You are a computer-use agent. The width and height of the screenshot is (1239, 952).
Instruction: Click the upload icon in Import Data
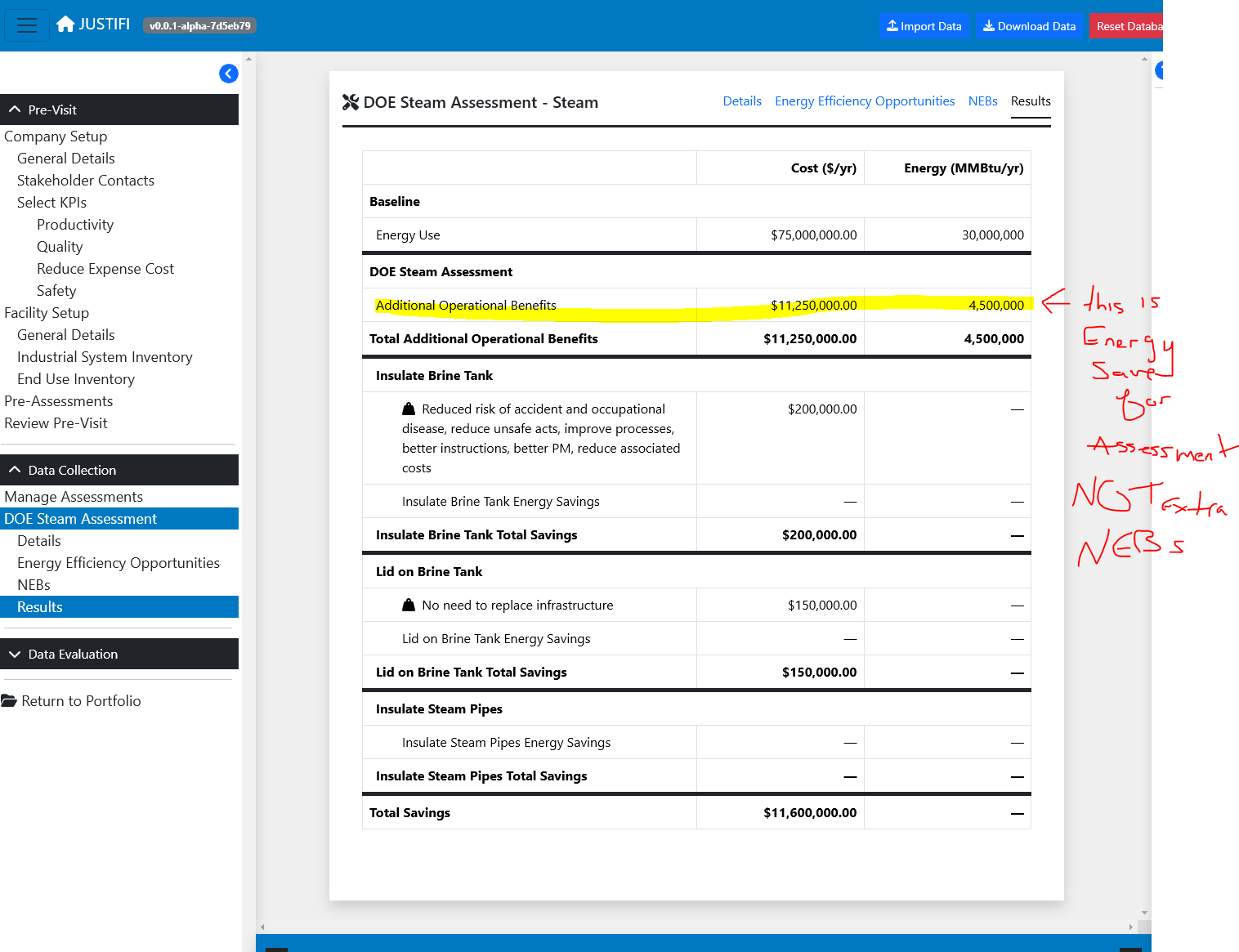pos(892,26)
